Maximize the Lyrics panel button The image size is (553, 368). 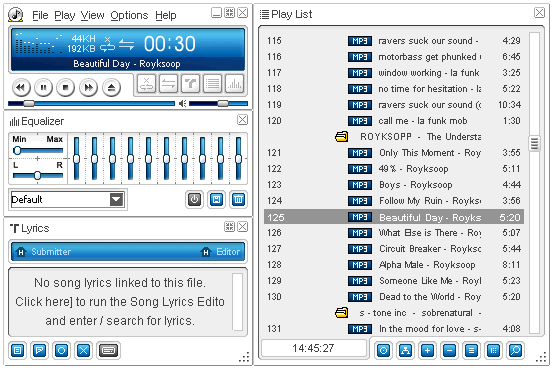pos(229,227)
